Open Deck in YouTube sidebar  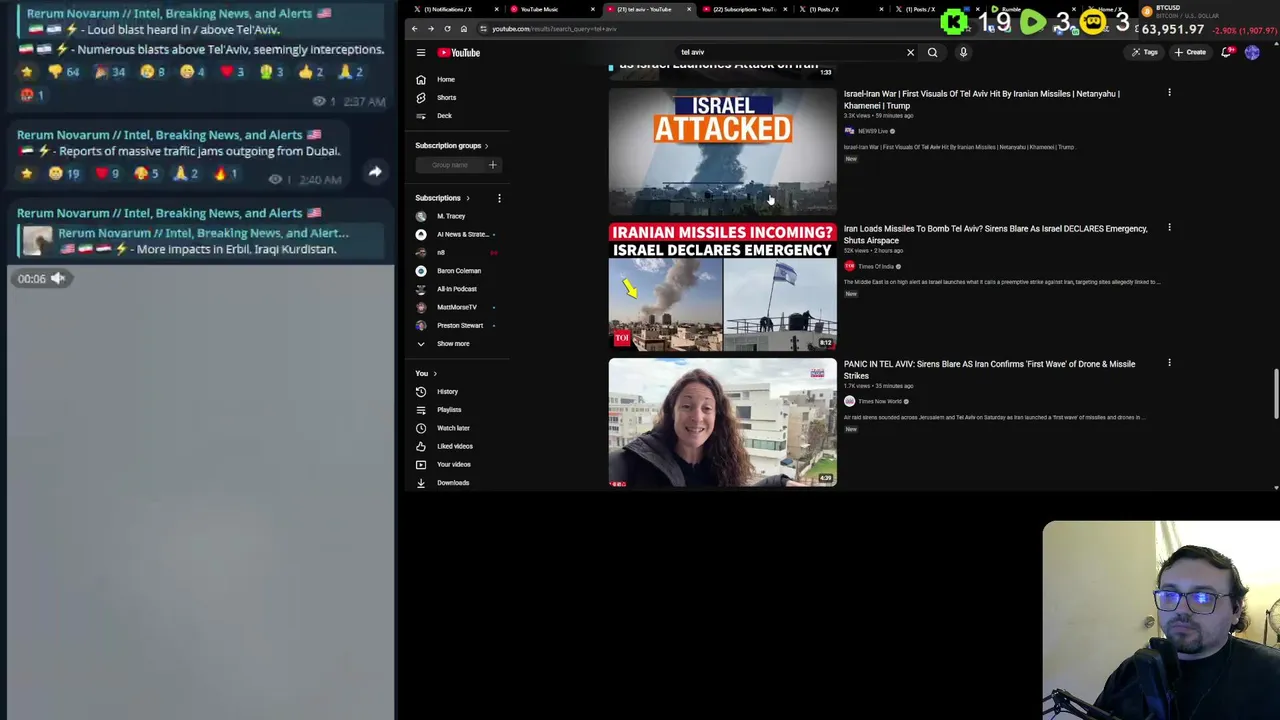[x=445, y=115]
